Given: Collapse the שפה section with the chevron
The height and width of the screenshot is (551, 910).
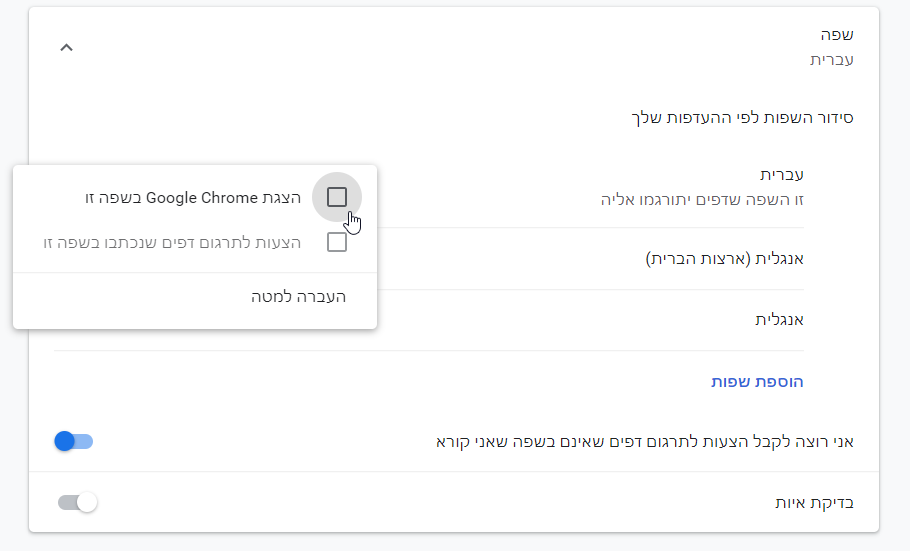Looking at the screenshot, I should [67, 47].
